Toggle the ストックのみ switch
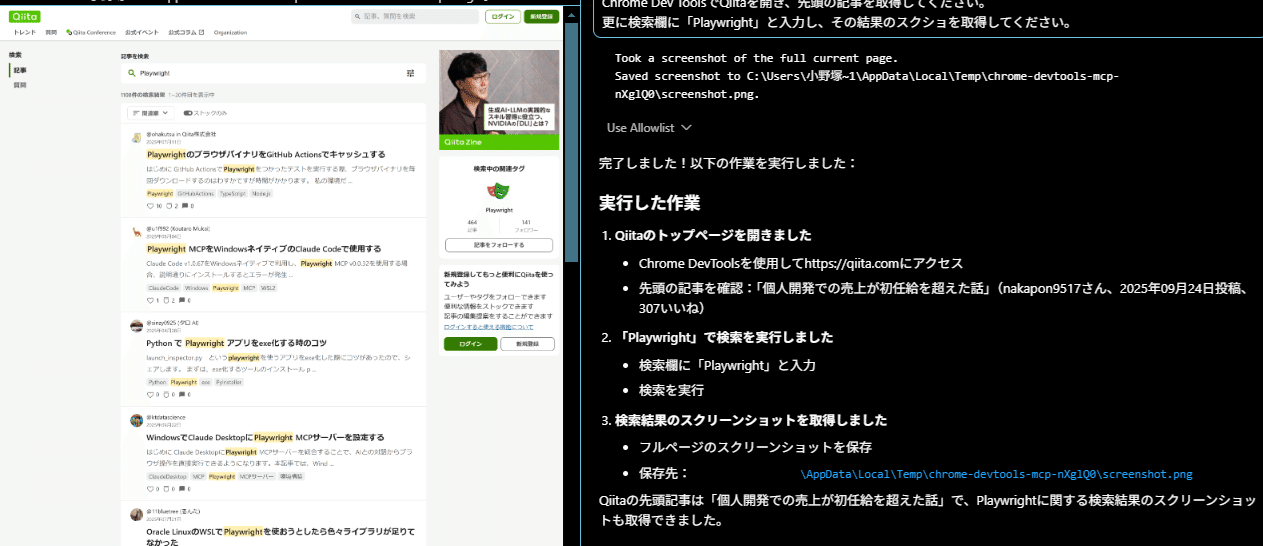 (x=188, y=113)
